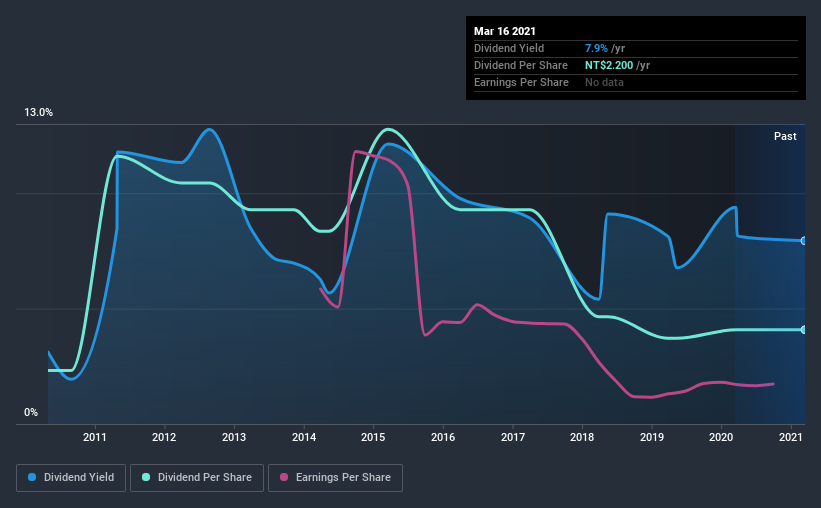Viewport: 821px width, 508px height.
Task: Click the NT$2.200 dividend per share value
Action: (x=609, y=65)
